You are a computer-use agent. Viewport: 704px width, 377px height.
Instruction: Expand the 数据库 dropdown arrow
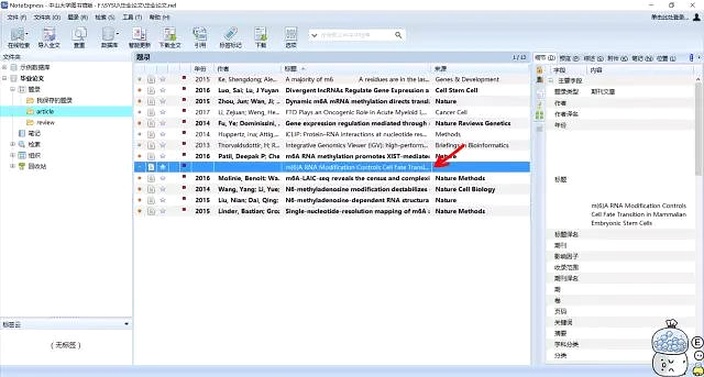tap(118, 34)
